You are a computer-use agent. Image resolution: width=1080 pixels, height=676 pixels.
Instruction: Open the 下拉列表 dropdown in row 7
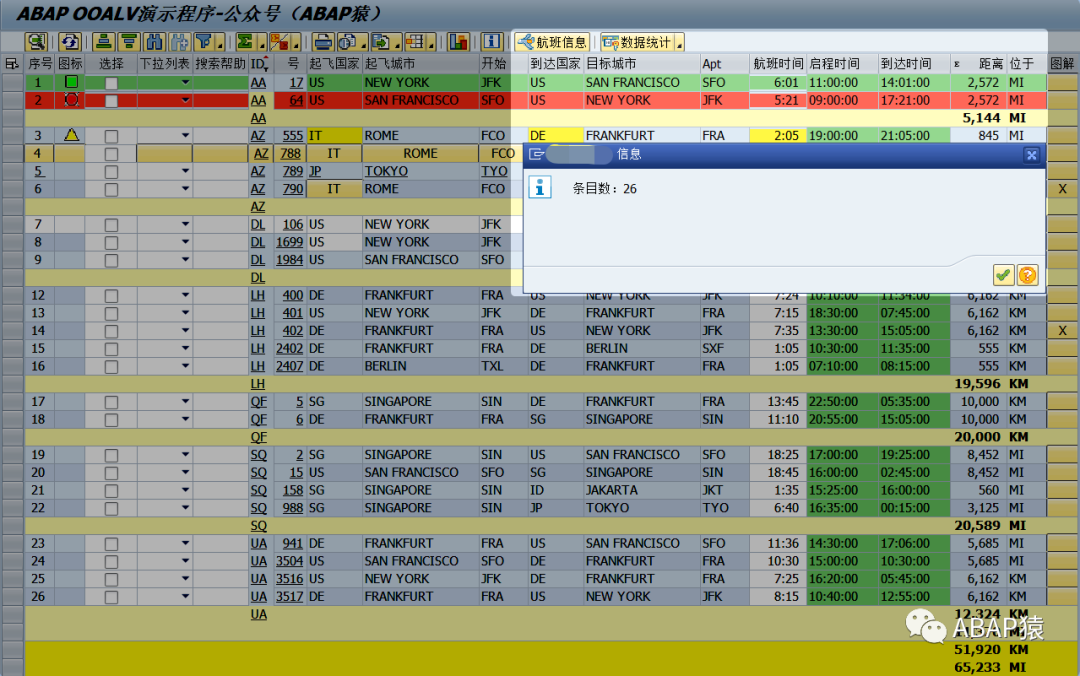coord(185,224)
